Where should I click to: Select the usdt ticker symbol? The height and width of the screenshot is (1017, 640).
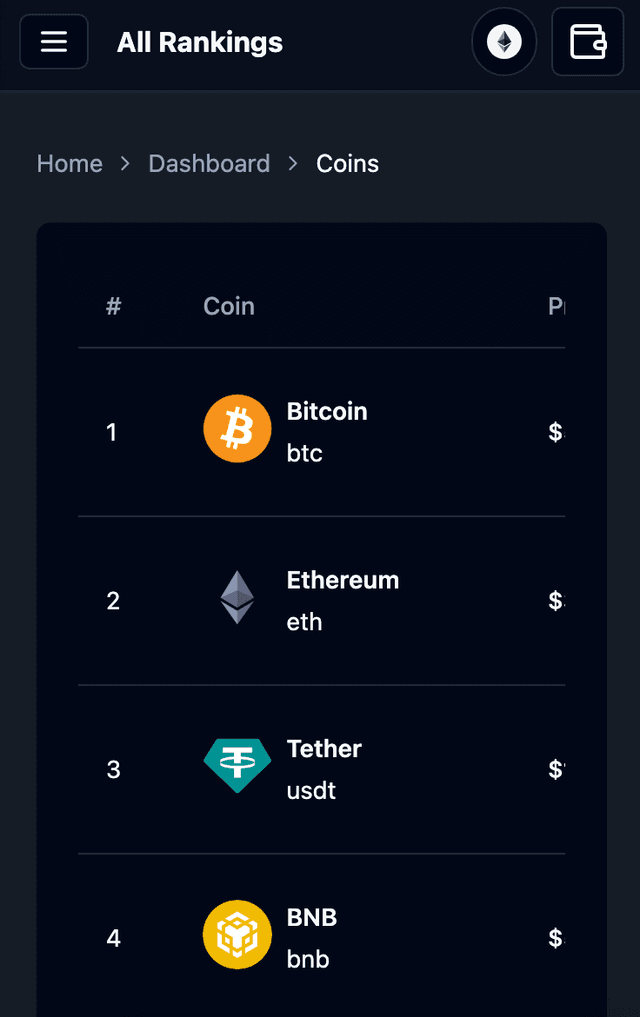311,791
